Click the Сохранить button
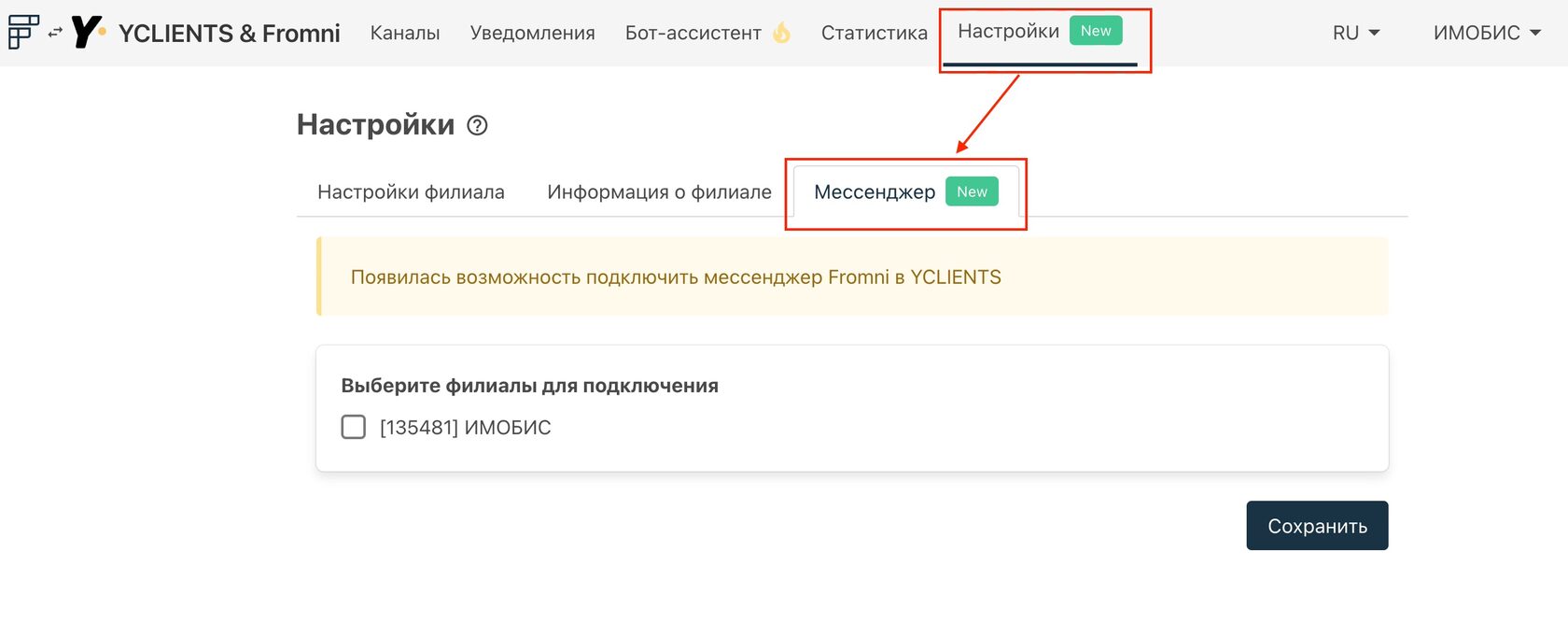1568x623 pixels. 1317,526
